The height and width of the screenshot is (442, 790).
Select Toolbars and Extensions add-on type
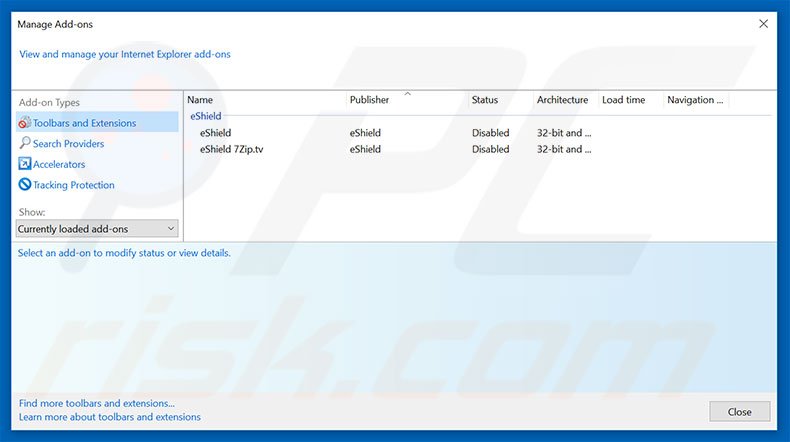click(97, 122)
